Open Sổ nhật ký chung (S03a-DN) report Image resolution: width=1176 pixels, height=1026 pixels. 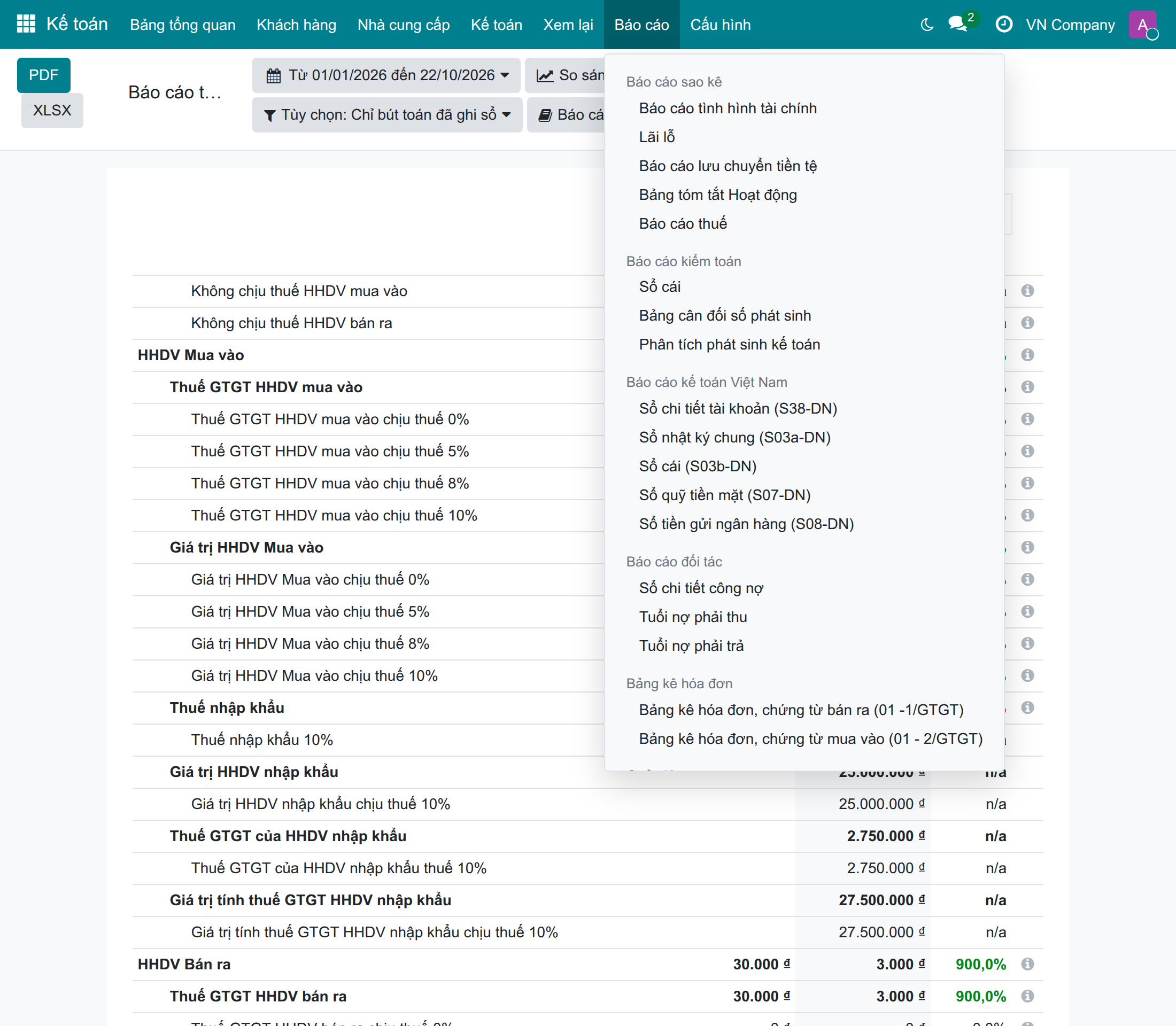click(735, 438)
